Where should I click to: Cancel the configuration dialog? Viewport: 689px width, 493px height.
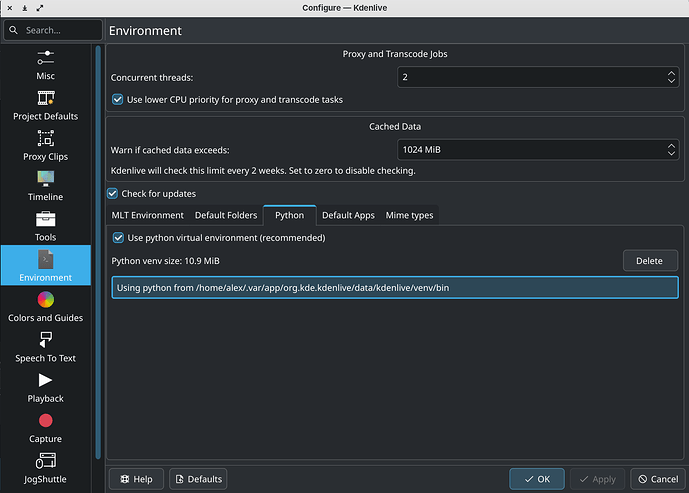coord(658,479)
